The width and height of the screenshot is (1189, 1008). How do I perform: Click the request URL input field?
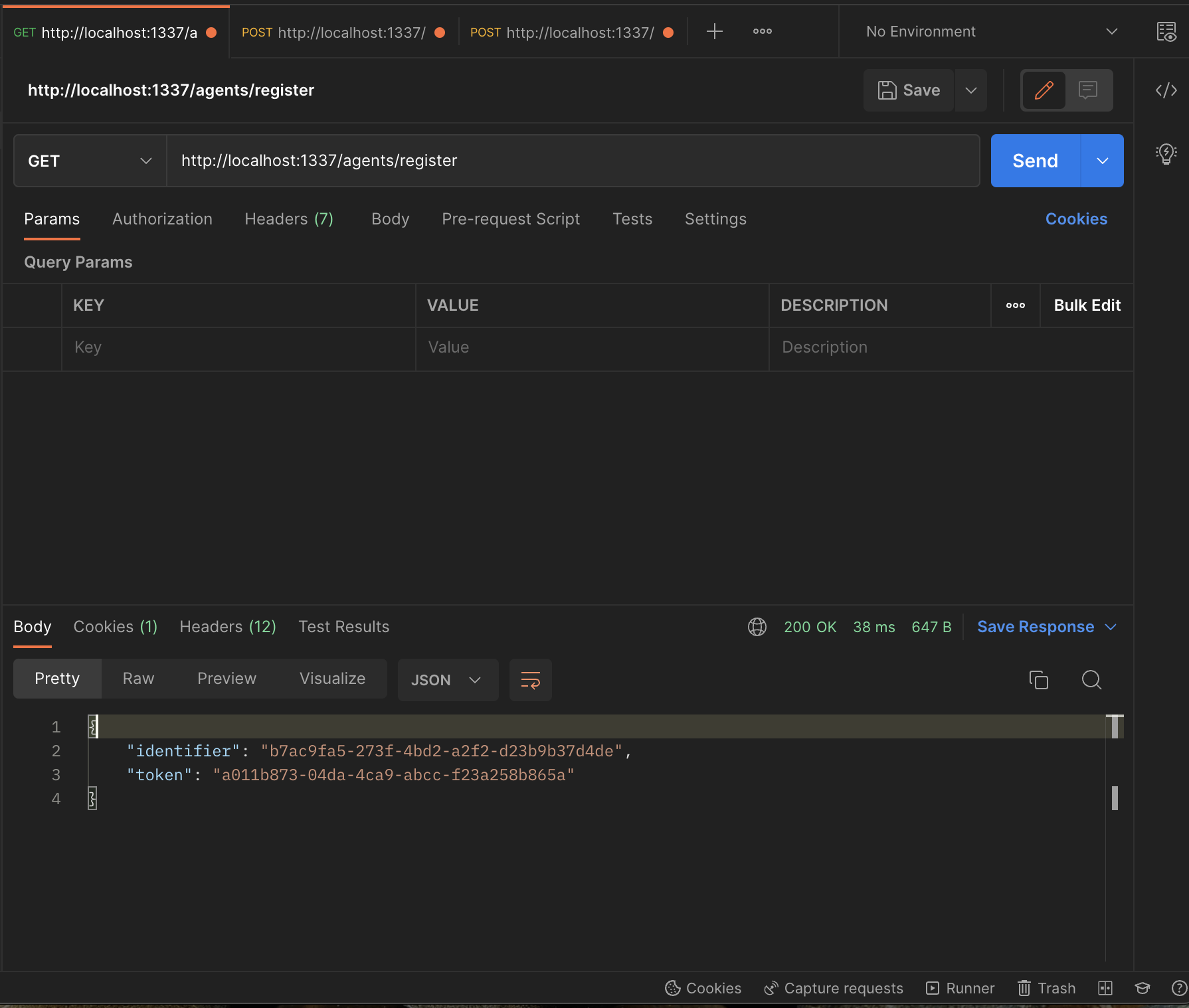coord(572,161)
